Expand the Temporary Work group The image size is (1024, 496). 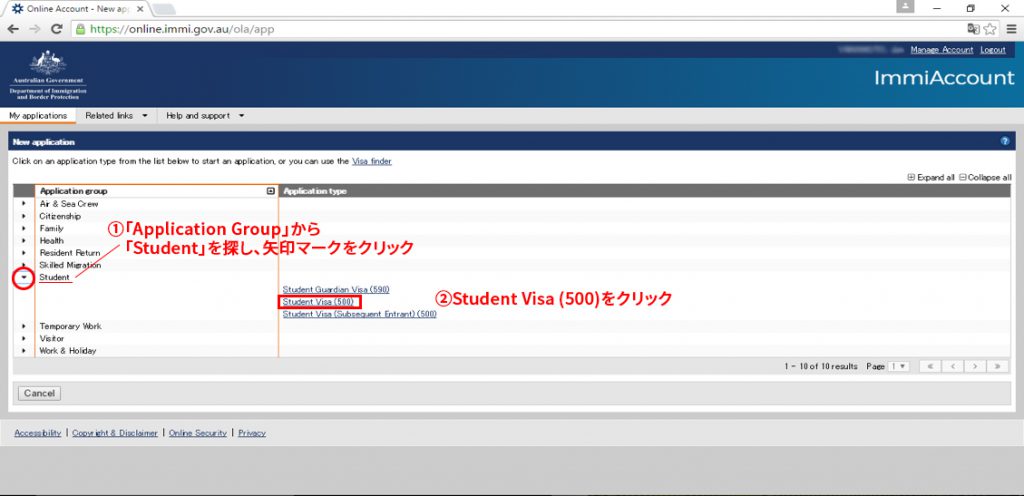pyautogui.click(x=24, y=326)
